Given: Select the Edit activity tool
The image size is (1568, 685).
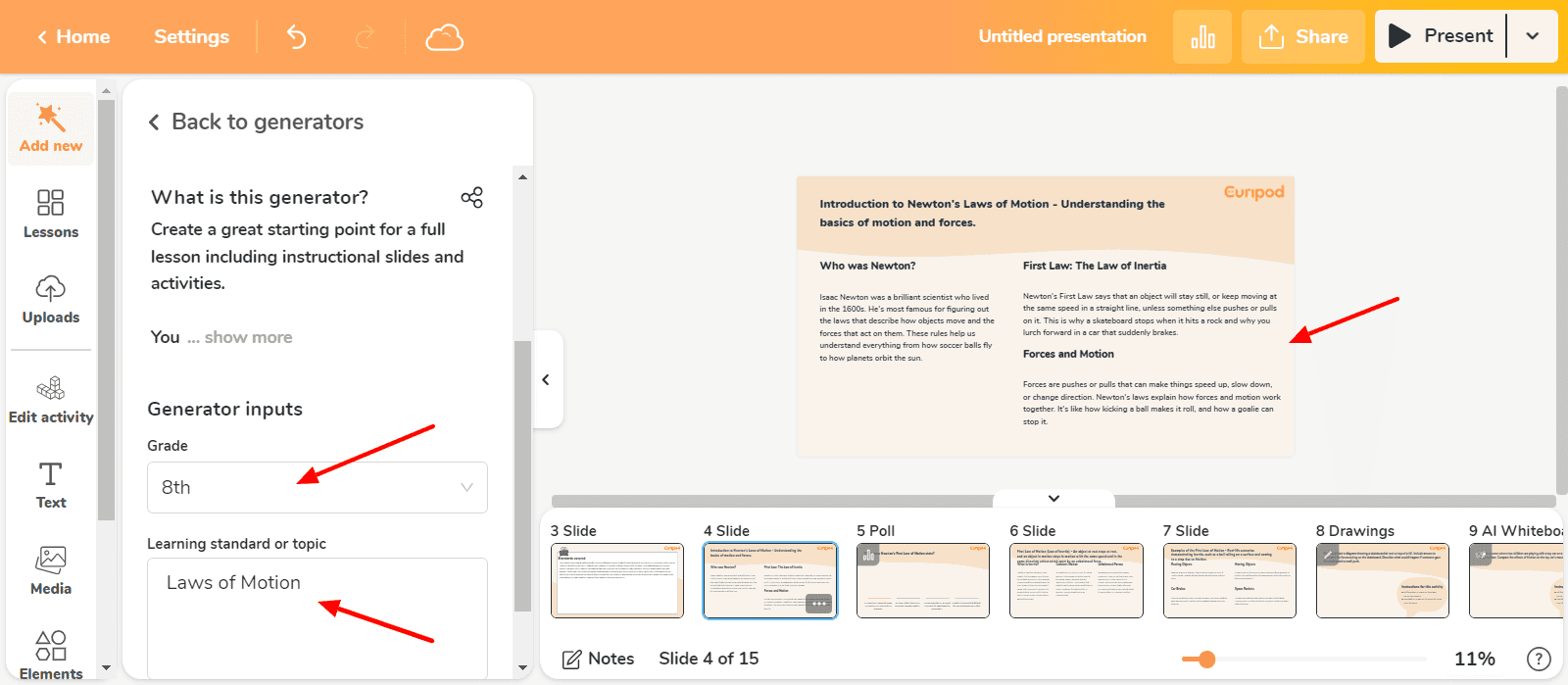Looking at the screenshot, I should 51,400.
